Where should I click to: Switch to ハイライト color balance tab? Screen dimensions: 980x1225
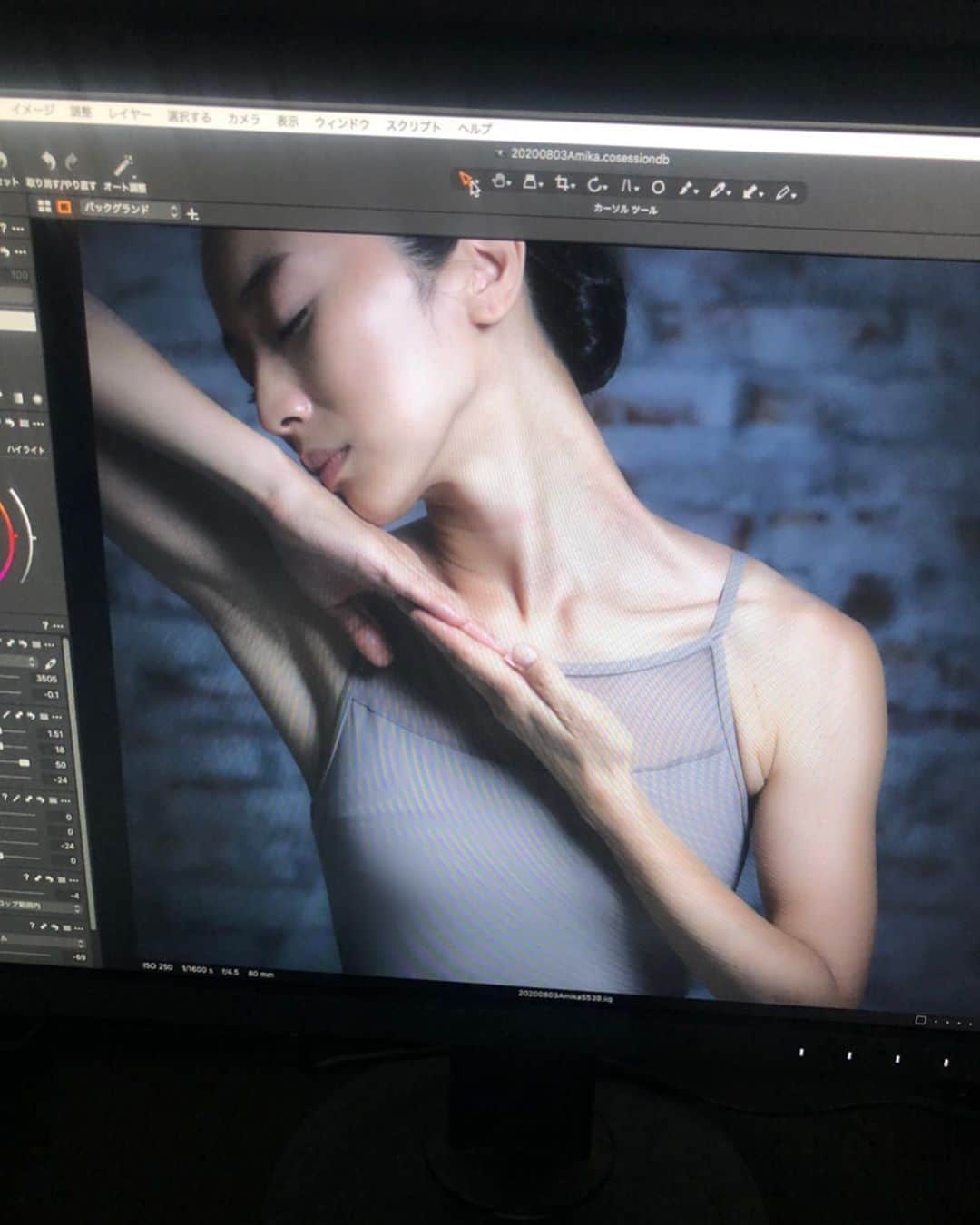(25, 449)
